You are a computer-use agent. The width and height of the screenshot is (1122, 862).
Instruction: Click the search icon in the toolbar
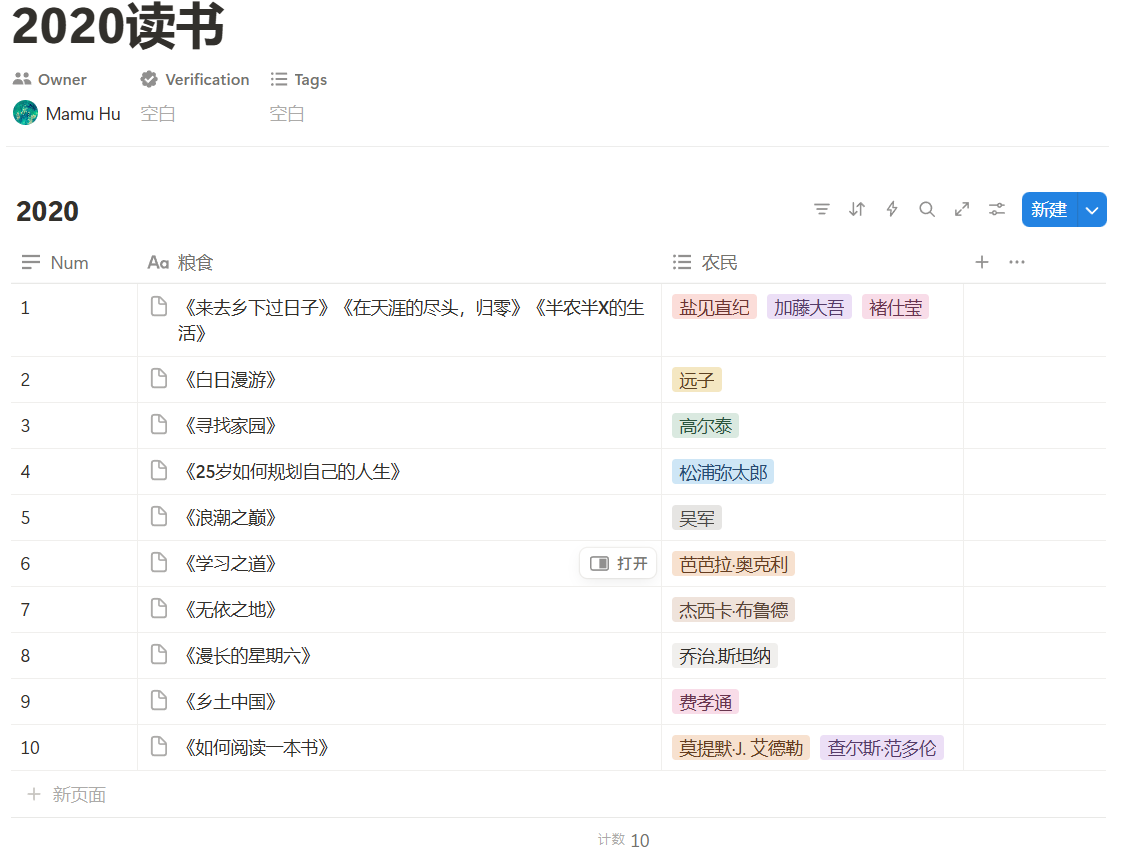pos(927,209)
